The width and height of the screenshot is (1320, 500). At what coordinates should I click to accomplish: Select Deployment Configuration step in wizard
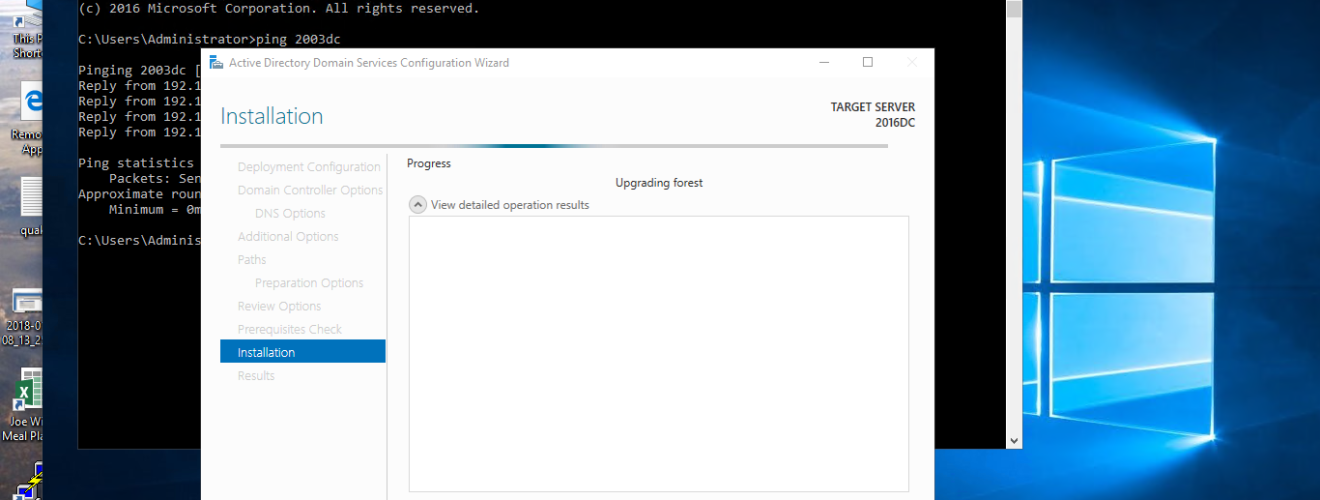309,167
